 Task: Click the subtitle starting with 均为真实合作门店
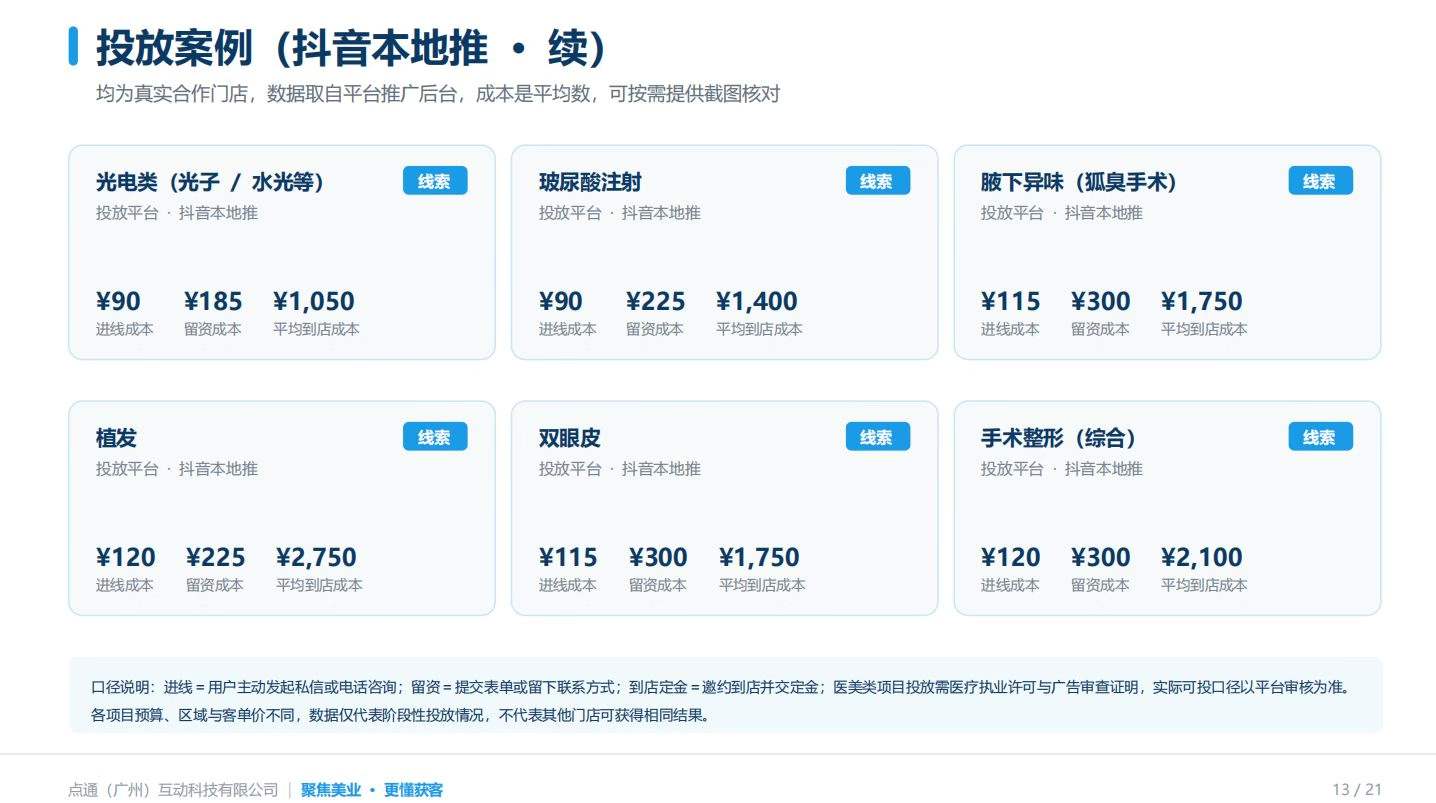click(x=438, y=94)
